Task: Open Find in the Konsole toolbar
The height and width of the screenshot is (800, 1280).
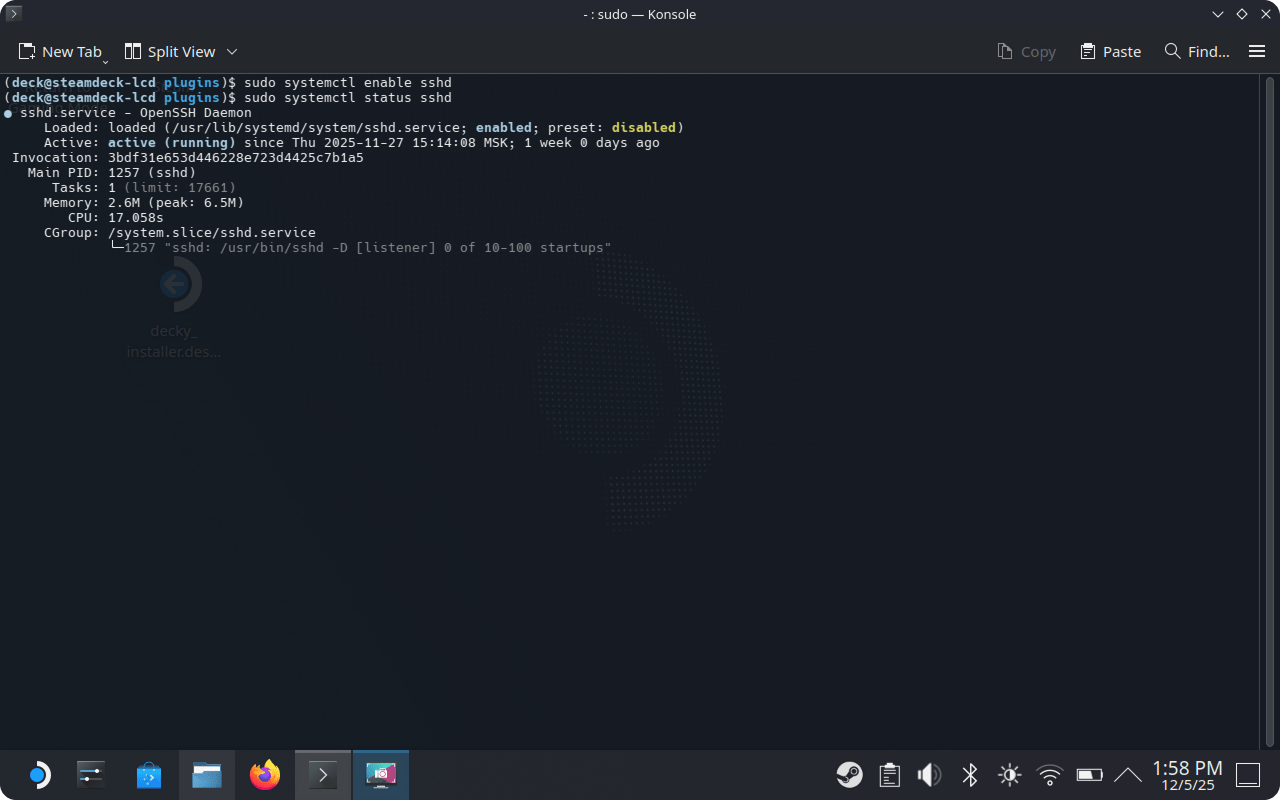Action: pyautogui.click(x=1197, y=51)
